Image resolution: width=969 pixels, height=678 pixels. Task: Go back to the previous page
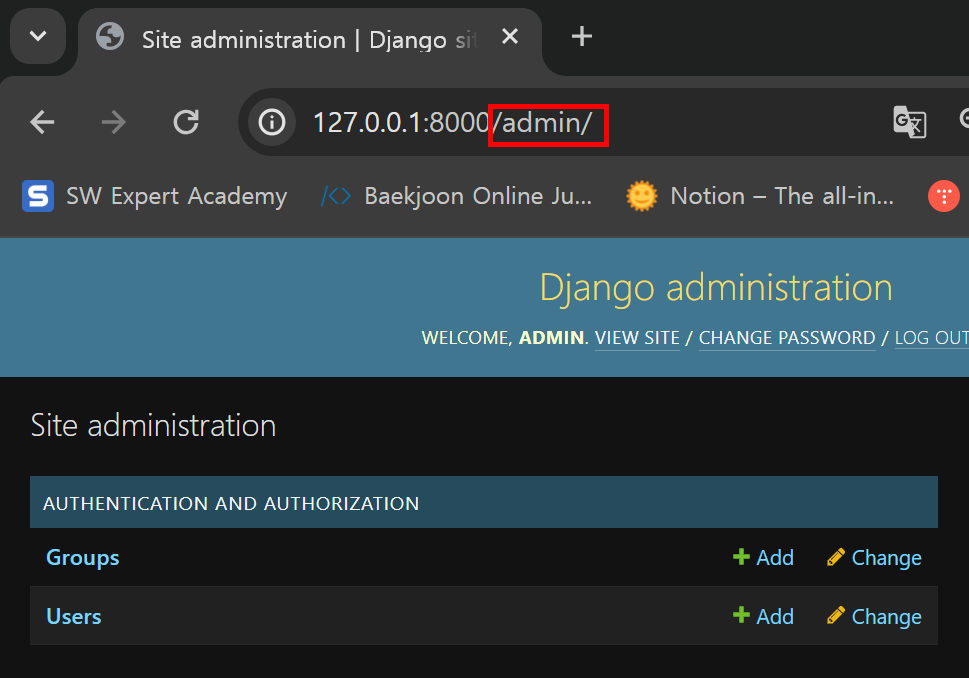[x=42, y=122]
